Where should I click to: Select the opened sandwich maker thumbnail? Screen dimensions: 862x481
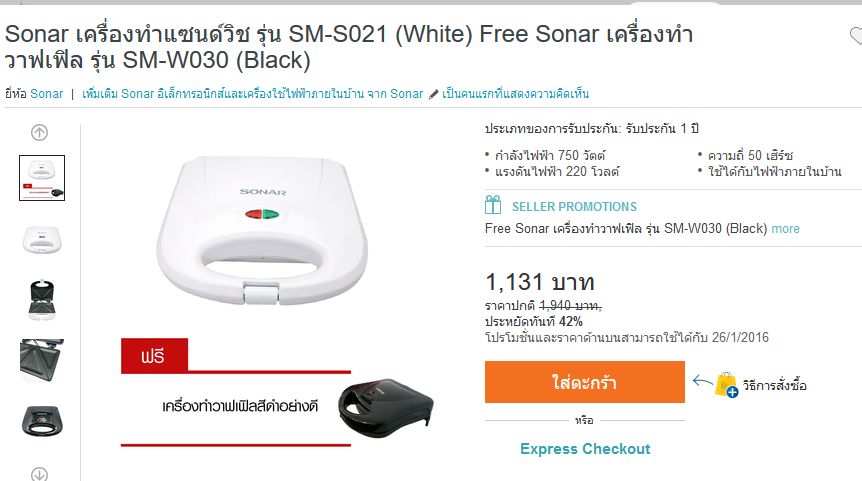coord(42,300)
